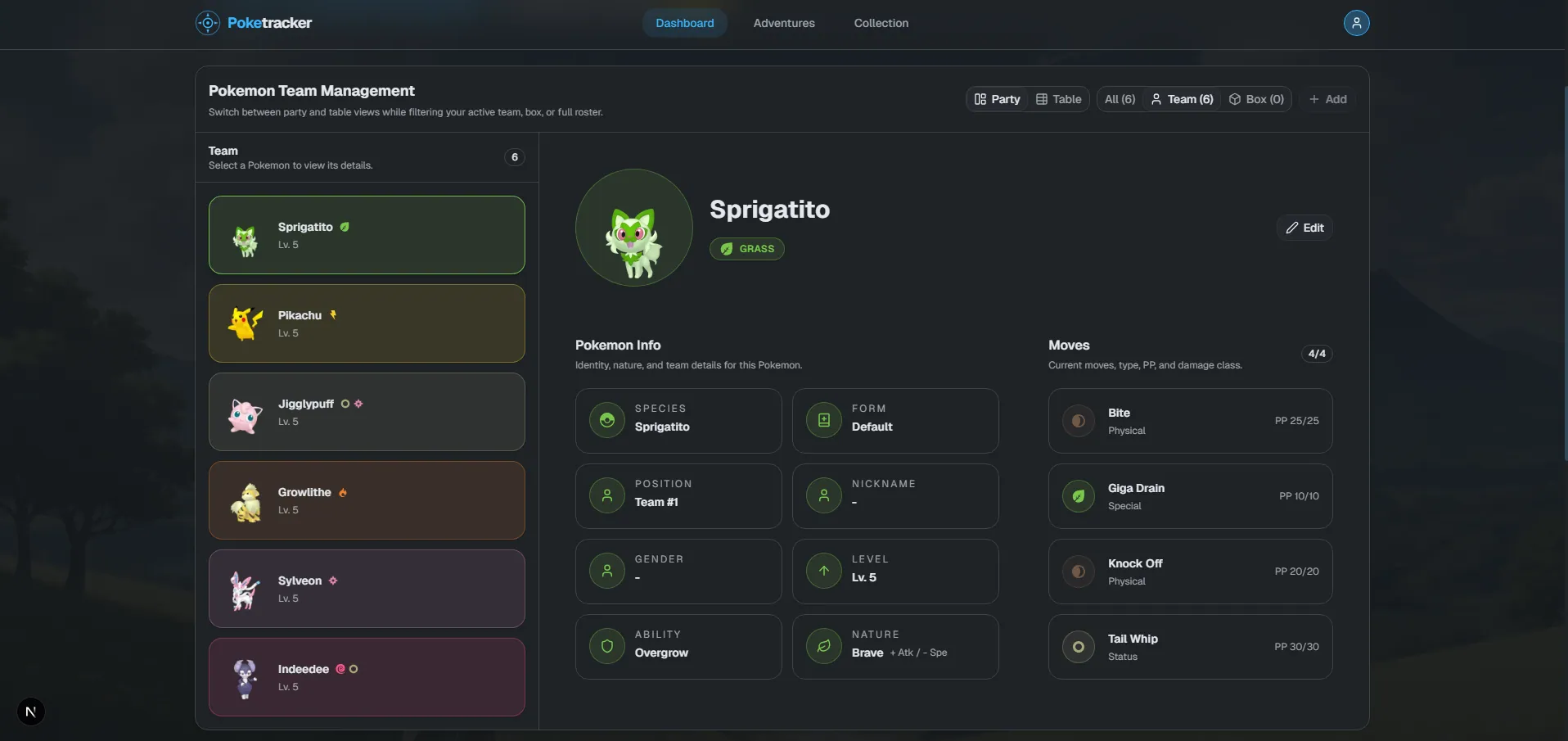Click the PP 25/25 value for Bite
This screenshot has width=1568, height=741.
click(1296, 421)
